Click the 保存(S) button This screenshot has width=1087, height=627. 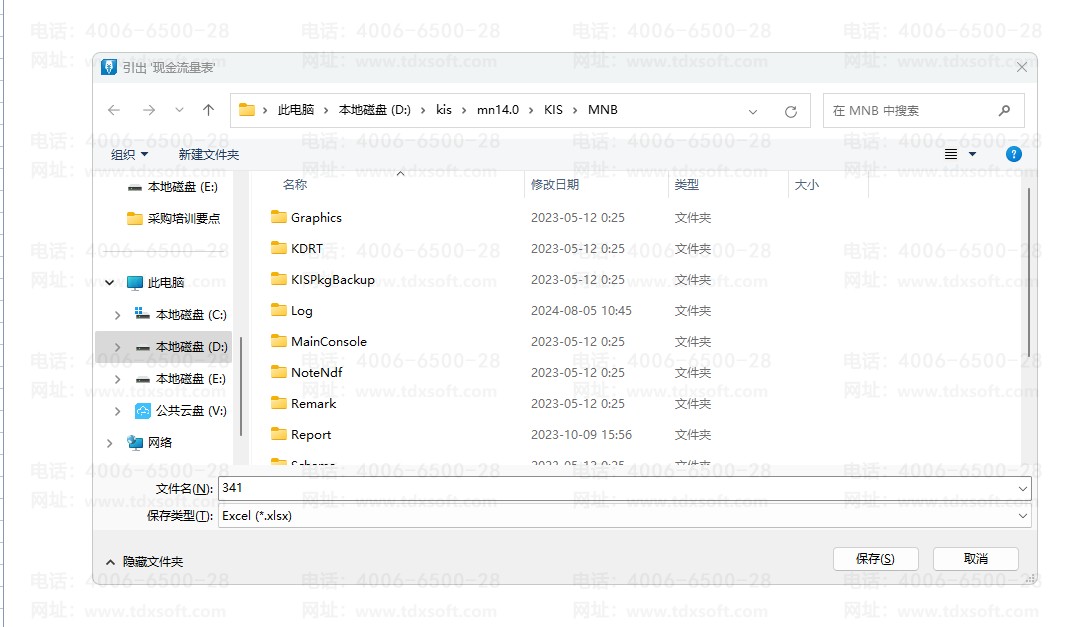875,559
